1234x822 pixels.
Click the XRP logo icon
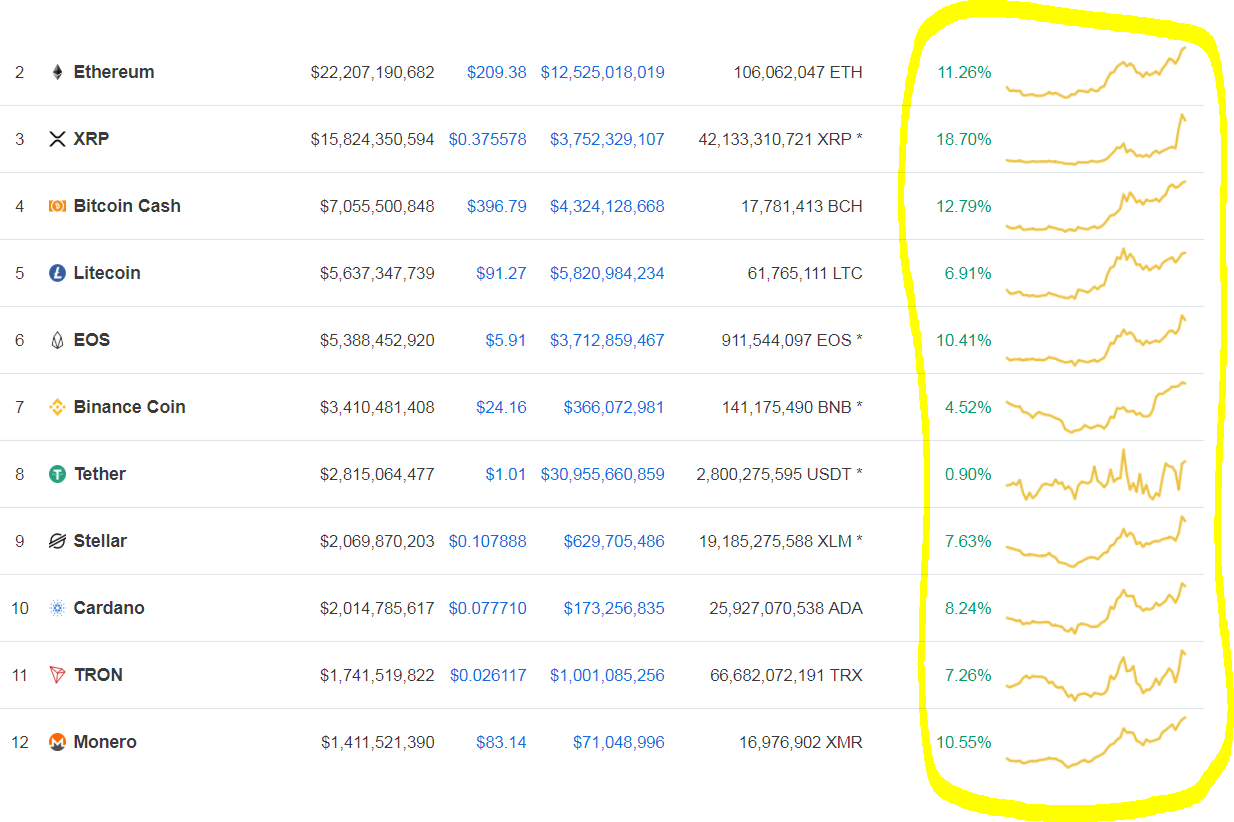point(57,139)
